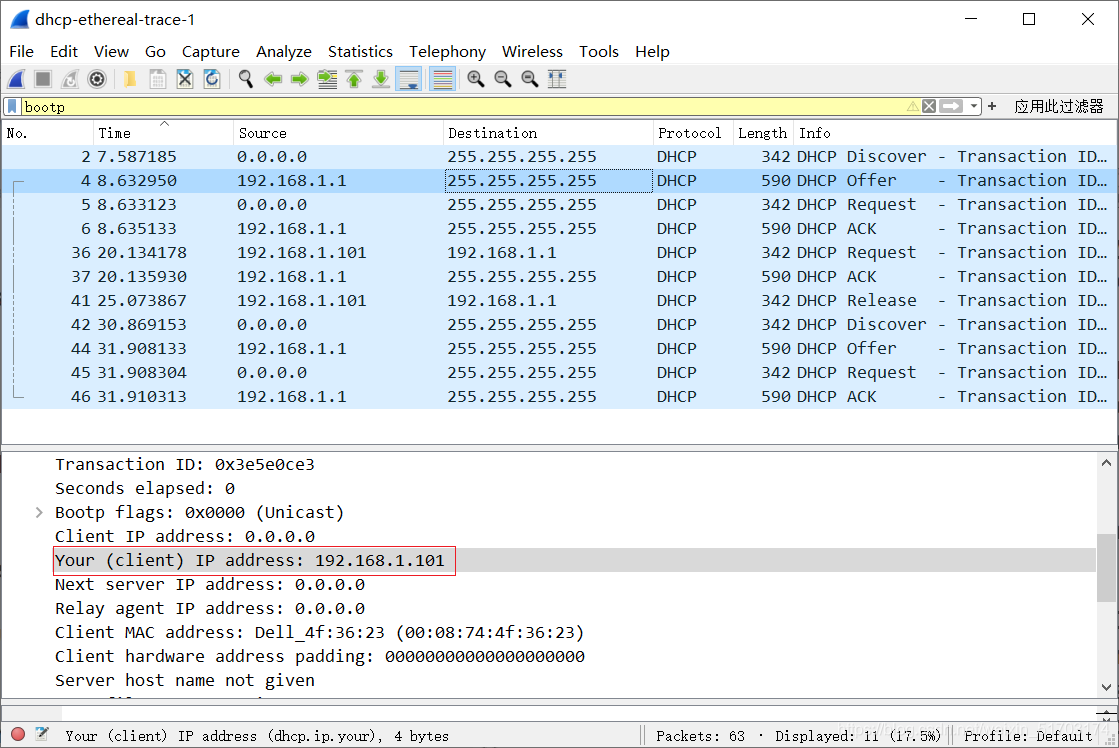
Task: Toggle auto-scroll during live capture
Action: tap(409, 79)
